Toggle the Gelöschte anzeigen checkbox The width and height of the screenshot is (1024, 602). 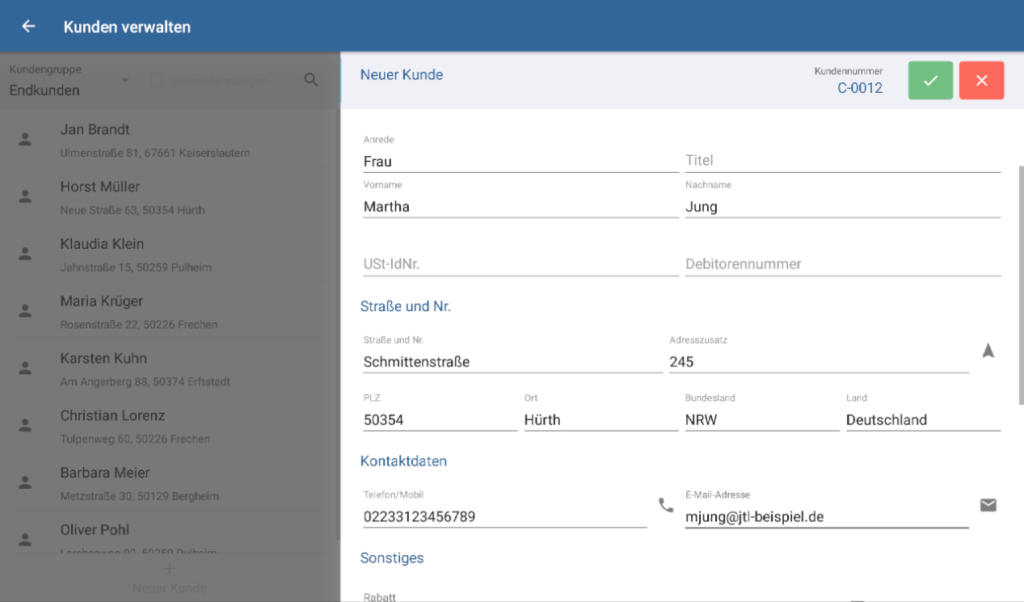pos(157,80)
